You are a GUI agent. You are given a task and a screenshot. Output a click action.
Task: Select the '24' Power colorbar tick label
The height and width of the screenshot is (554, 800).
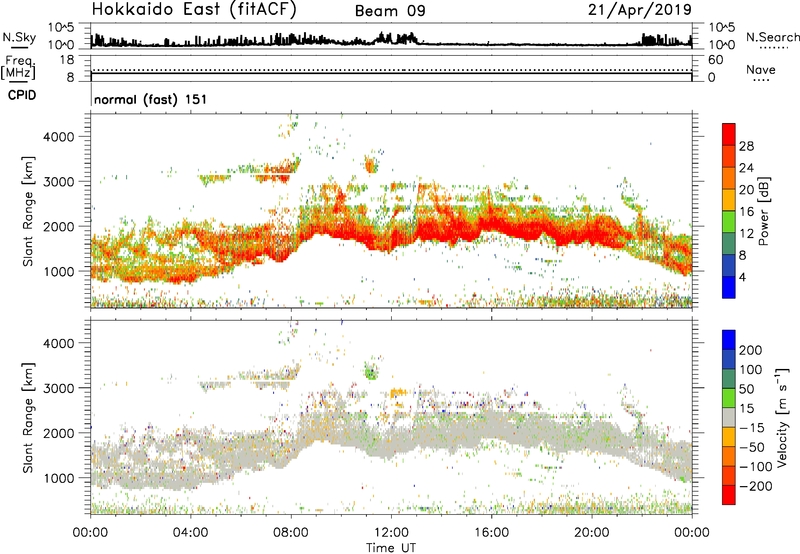coord(746,168)
